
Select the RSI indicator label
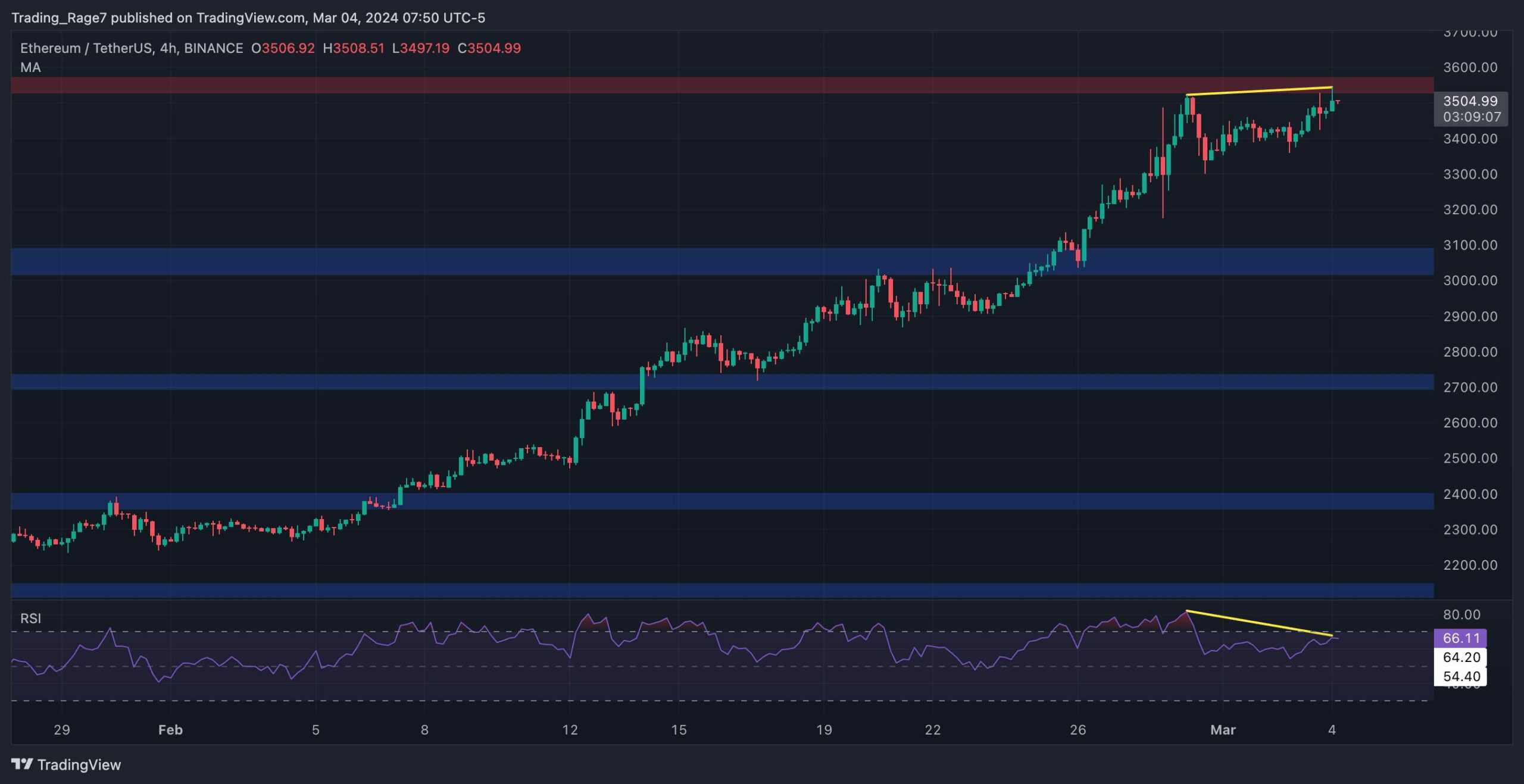pos(30,619)
